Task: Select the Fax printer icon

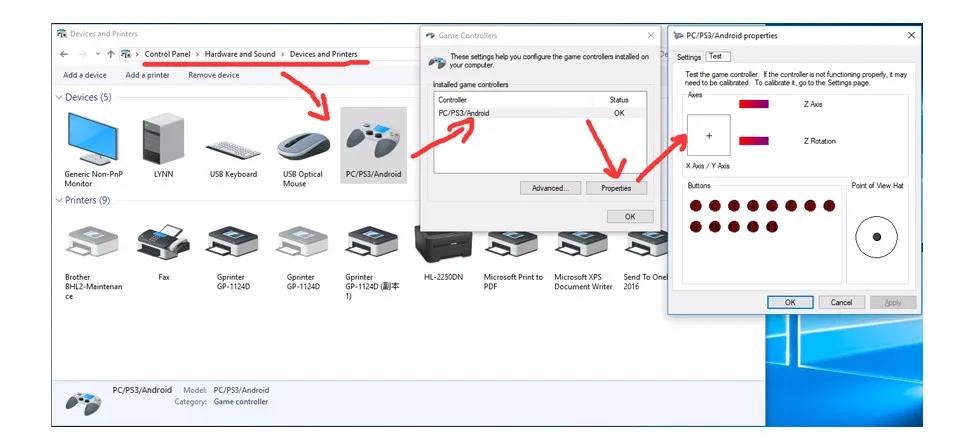Action: 163,242
